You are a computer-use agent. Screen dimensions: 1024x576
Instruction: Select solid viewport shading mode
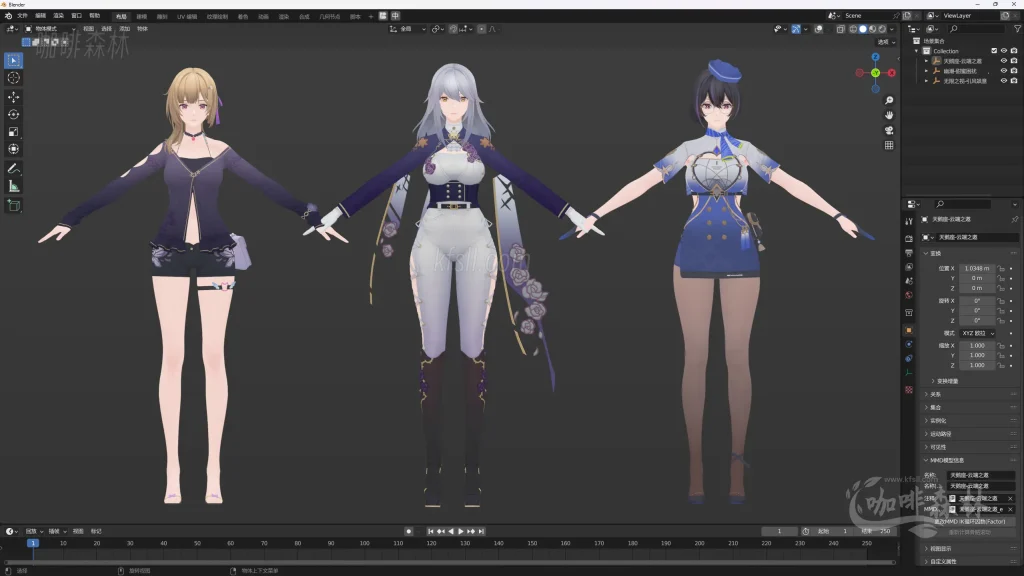863,29
